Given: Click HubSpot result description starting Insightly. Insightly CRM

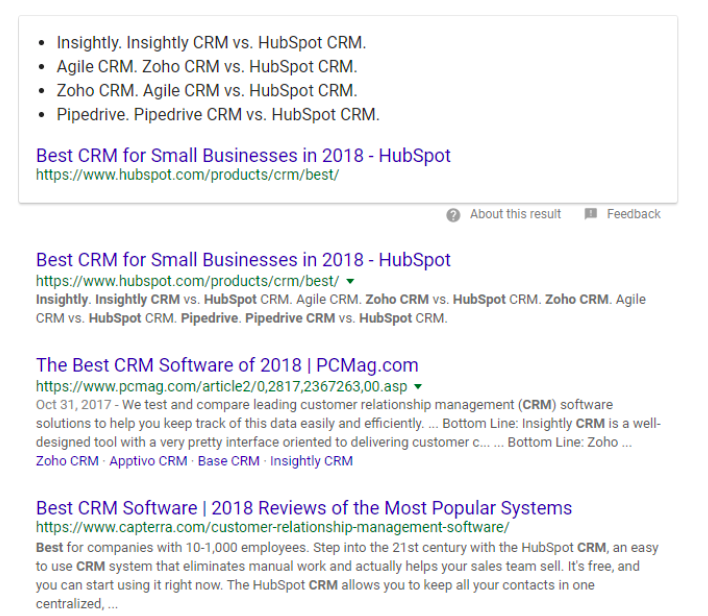Looking at the screenshot, I should click(x=341, y=309).
